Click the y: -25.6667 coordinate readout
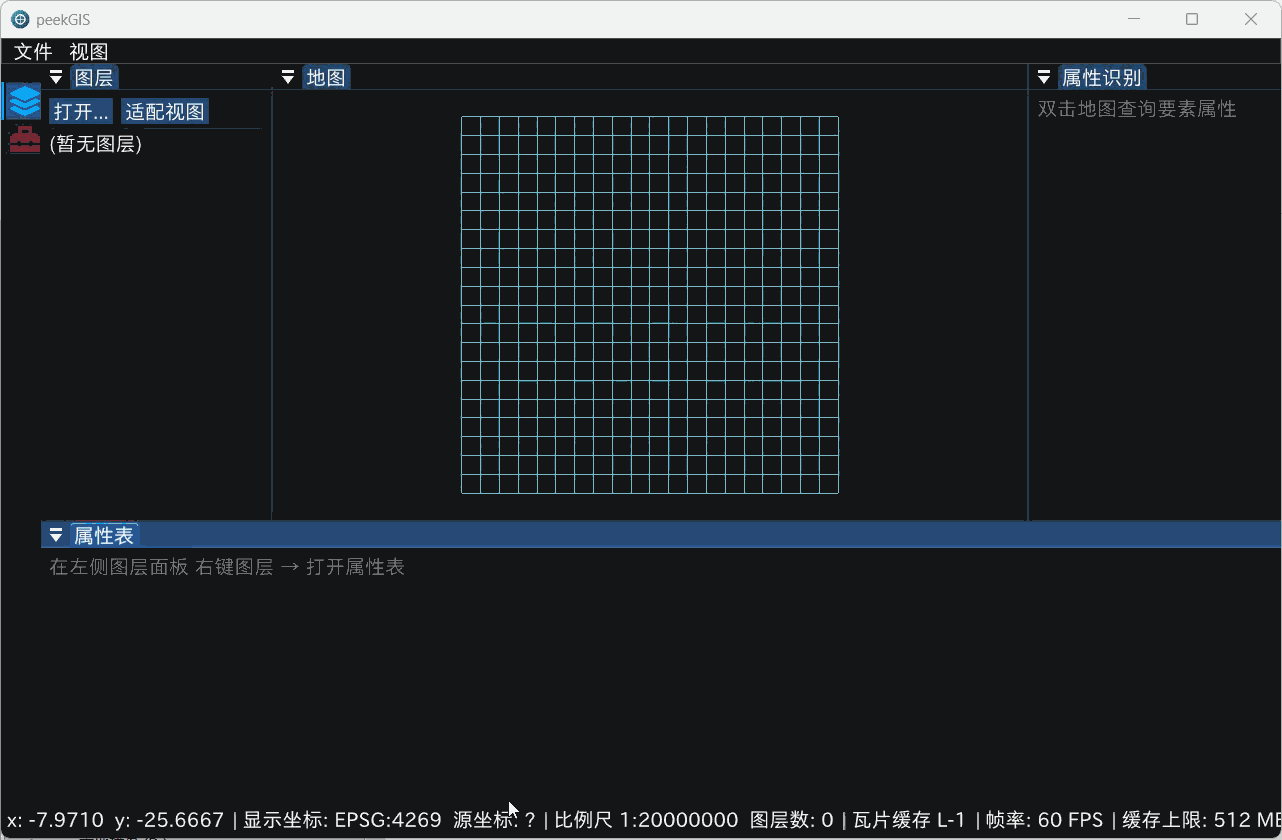 click(x=170, y=820)
